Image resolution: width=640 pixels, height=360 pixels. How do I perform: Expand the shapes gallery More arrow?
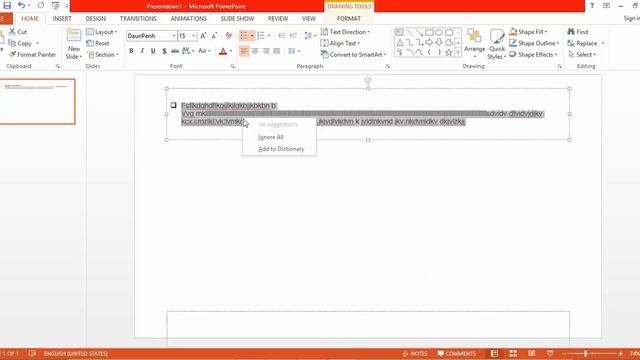tap(458, 52)
